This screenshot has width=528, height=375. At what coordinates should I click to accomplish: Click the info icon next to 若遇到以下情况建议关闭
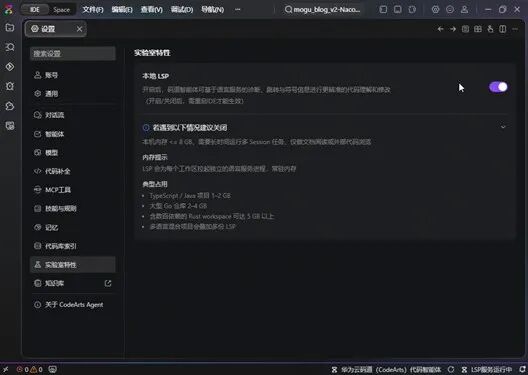click(x=146, y=128)
